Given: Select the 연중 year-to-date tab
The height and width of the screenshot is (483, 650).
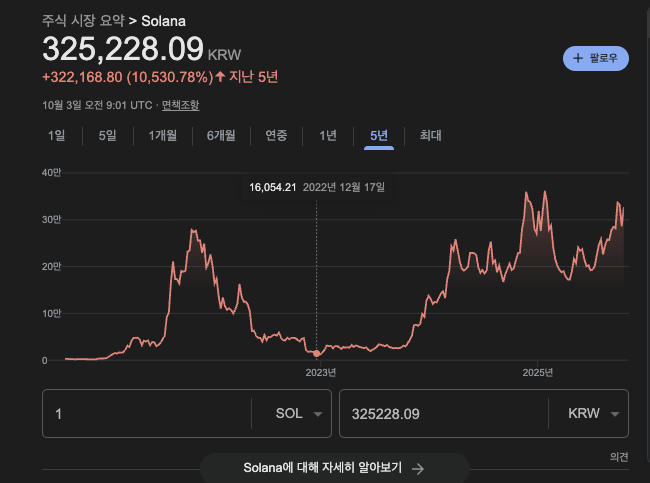Looking at the screenshot, I should point(277,136).
